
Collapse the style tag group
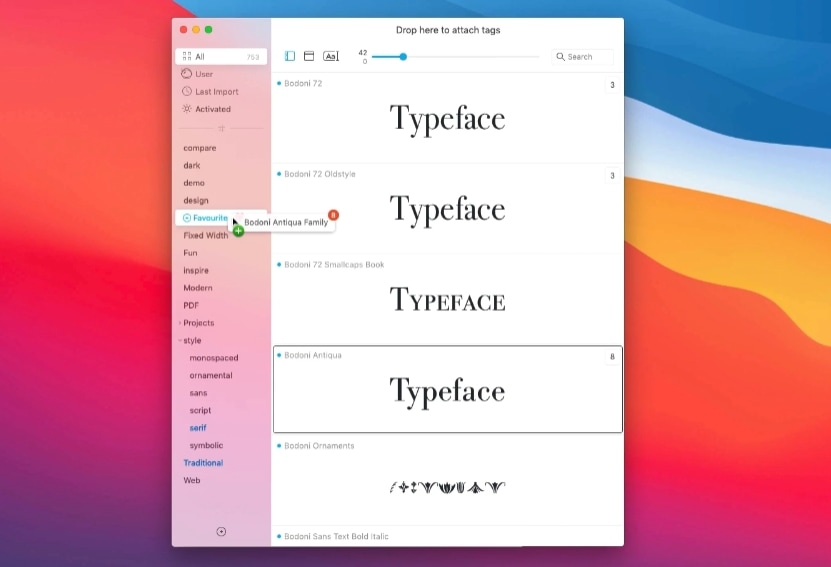click(180, 340)
